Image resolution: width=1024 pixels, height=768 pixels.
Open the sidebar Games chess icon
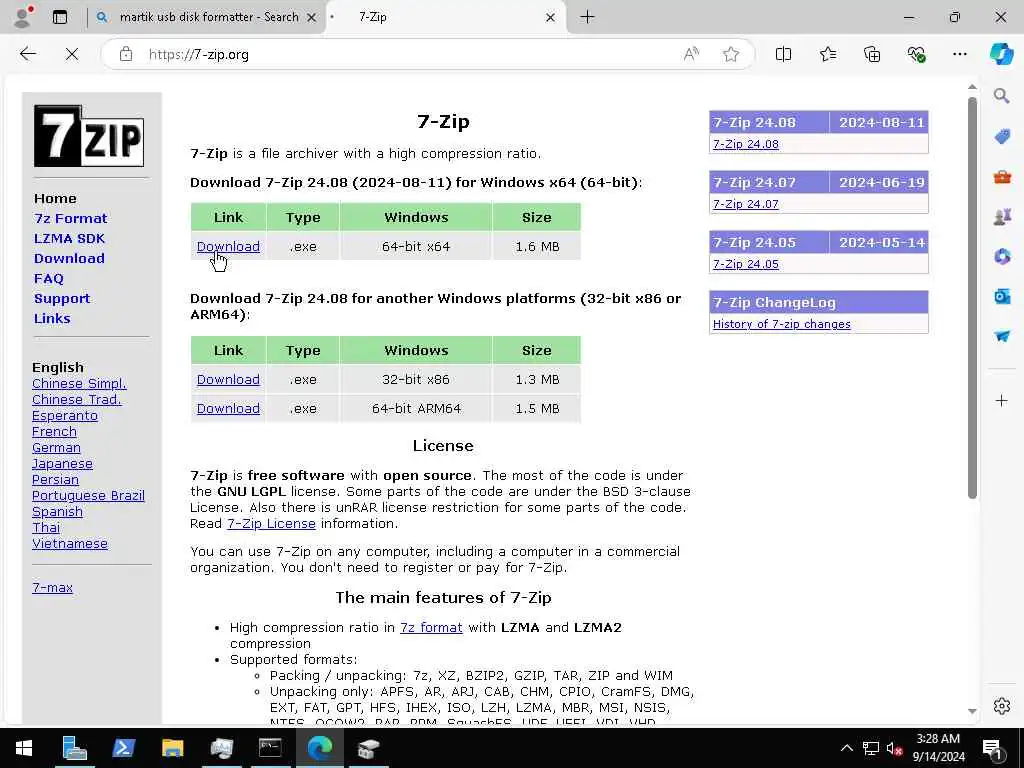pyautogui.click(x=1002, y=216)
